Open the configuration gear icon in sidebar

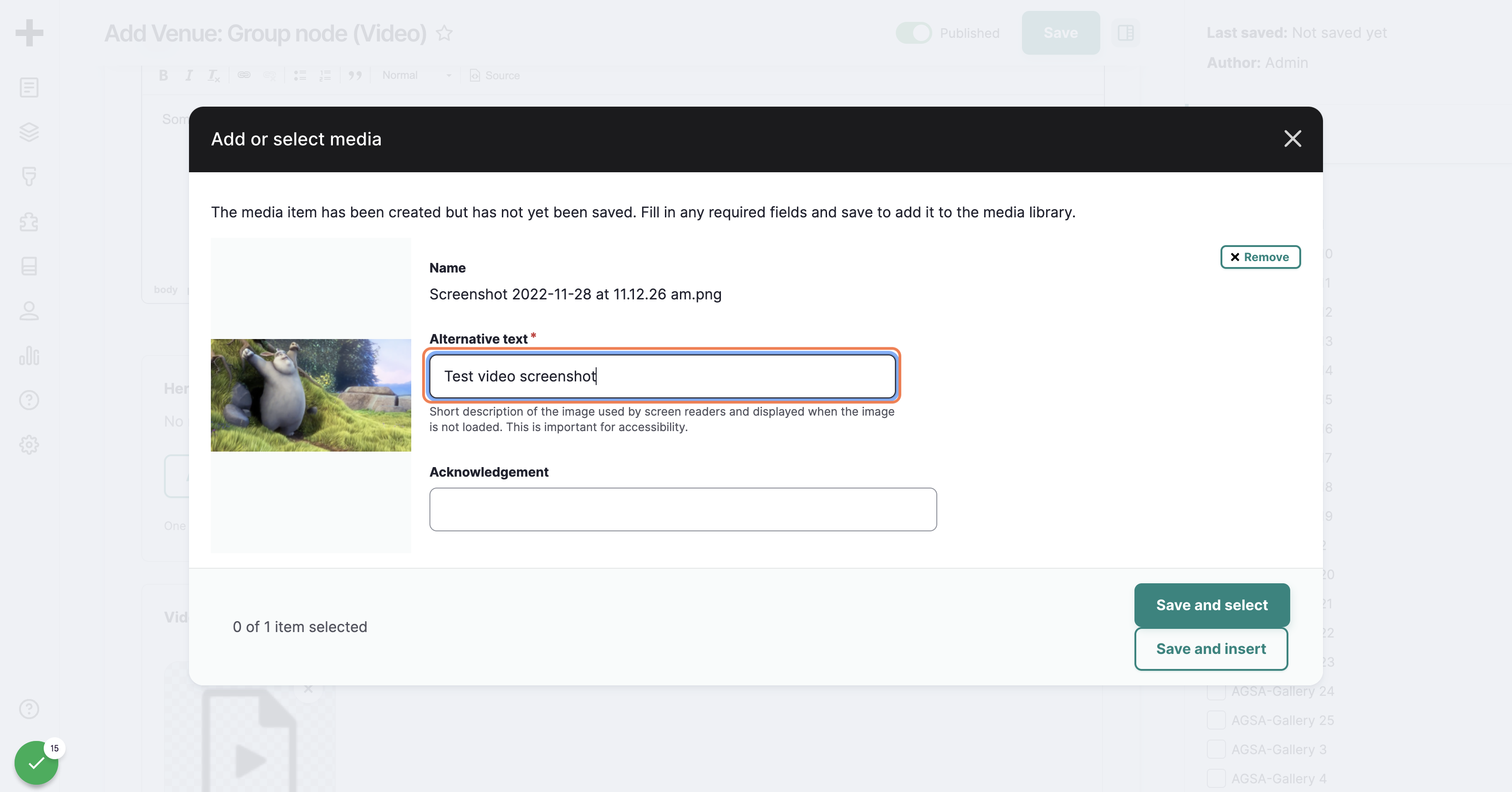pos(29,444)
